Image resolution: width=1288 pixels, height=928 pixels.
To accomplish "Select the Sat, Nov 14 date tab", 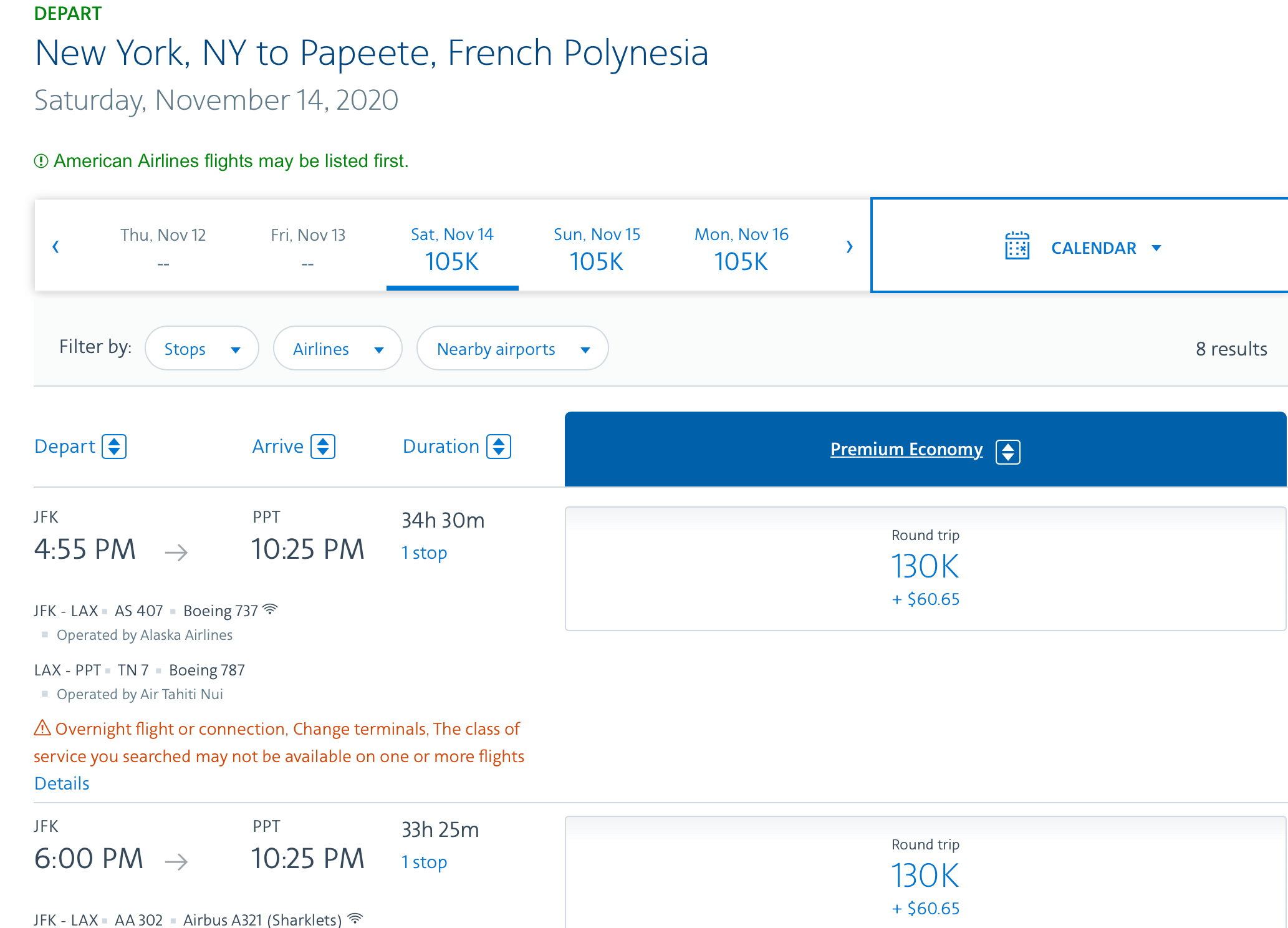I will (452, 248).
